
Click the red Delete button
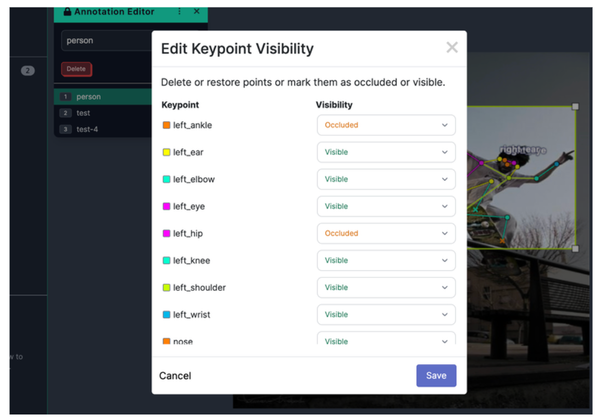[75, 69]
